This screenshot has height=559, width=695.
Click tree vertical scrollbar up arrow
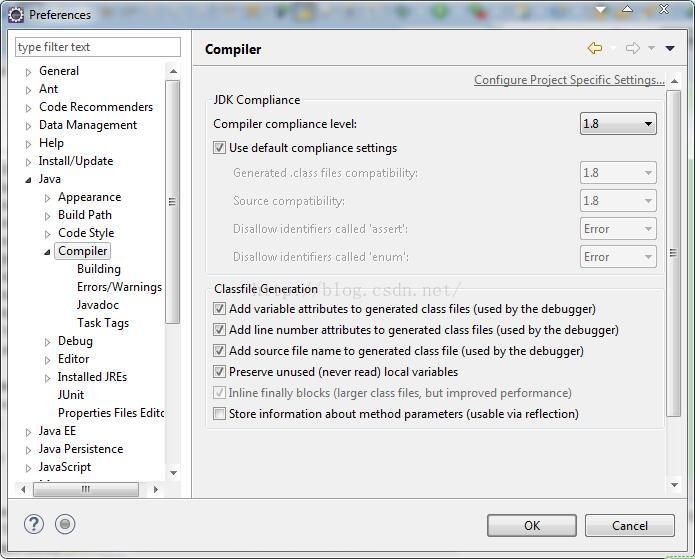pos(173,71)
